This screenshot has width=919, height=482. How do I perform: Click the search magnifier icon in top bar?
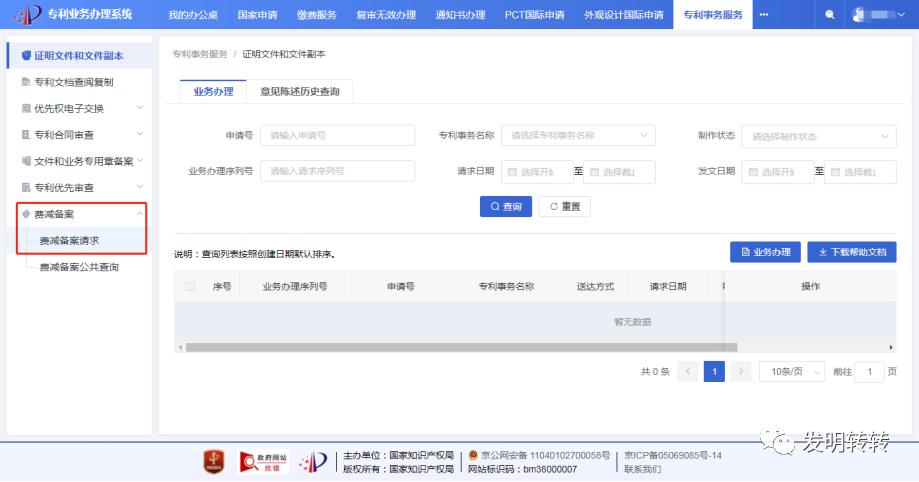click(829, 15)
